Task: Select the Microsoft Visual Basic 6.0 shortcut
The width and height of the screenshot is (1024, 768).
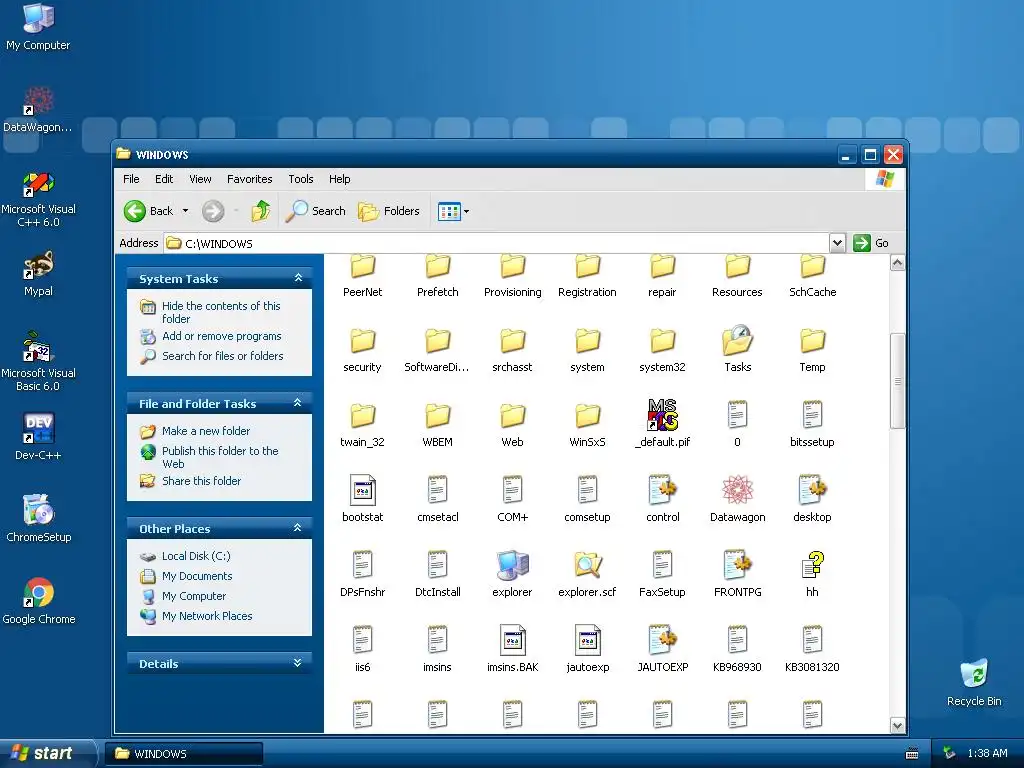Action: [x=38, y=362]
